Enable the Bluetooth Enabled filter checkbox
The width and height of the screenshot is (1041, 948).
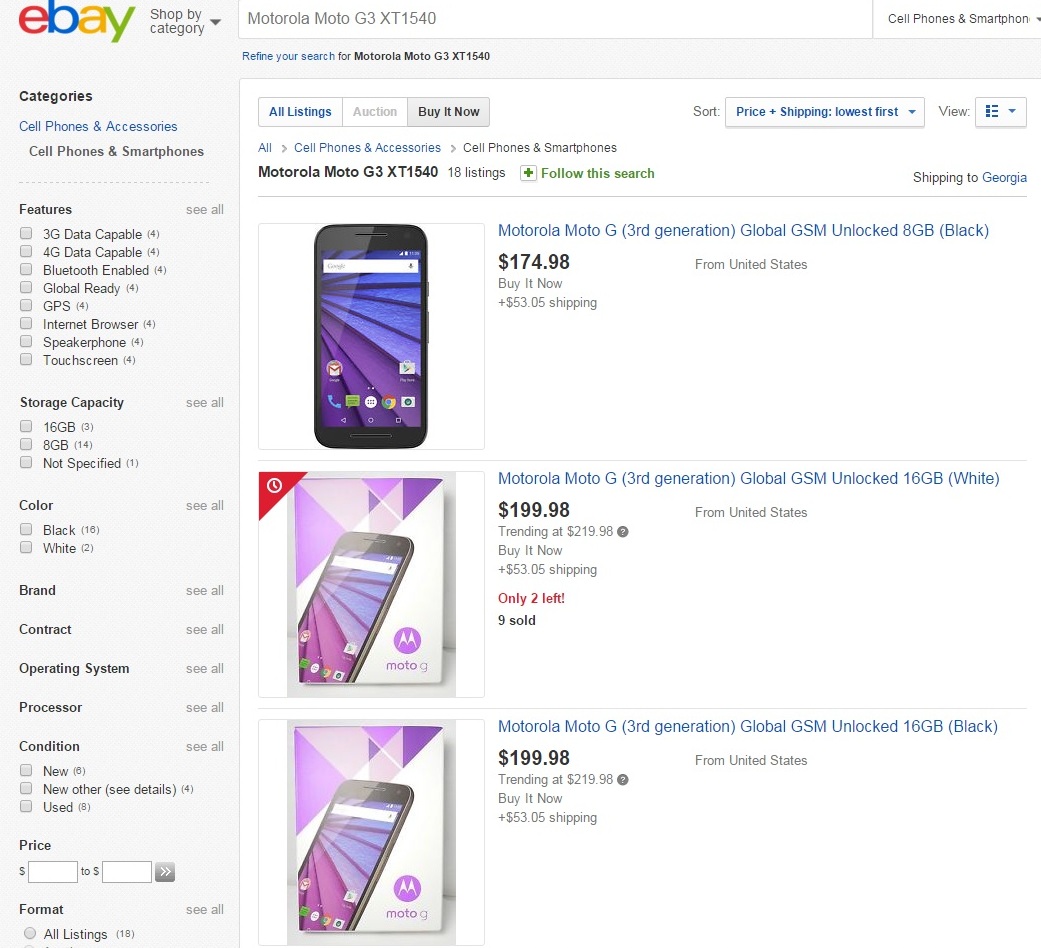click(x=26, y=270)
